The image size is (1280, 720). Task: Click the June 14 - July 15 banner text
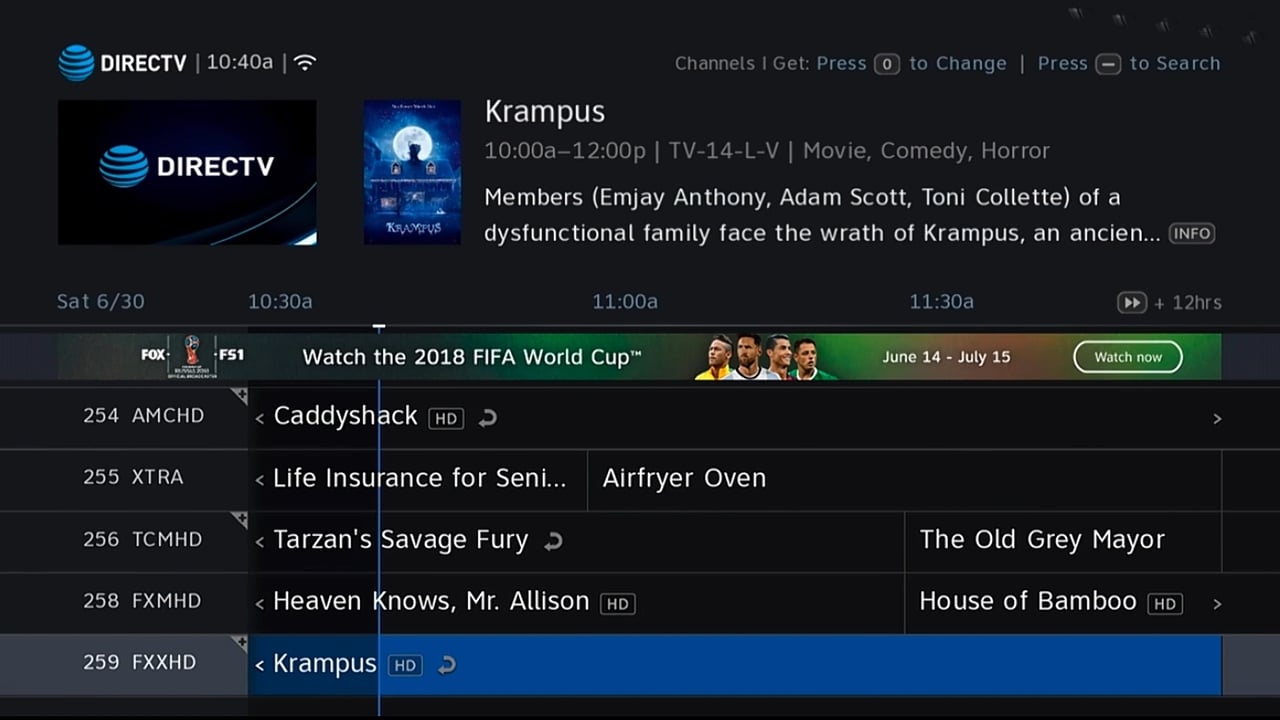(946, 357)
